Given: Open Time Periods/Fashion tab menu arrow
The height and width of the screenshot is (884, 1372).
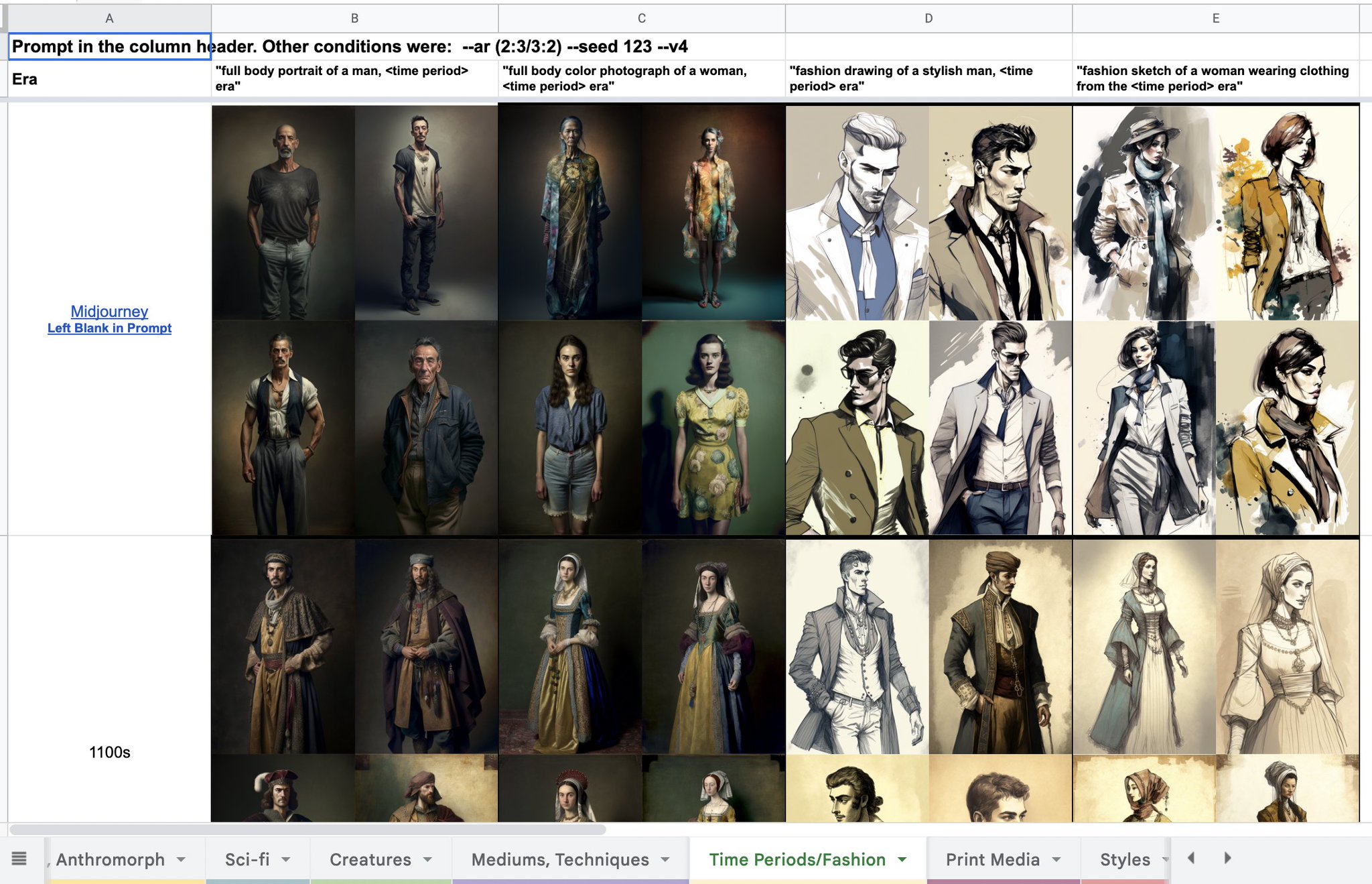Looking at the screenshot, I should tap(902, 859).
